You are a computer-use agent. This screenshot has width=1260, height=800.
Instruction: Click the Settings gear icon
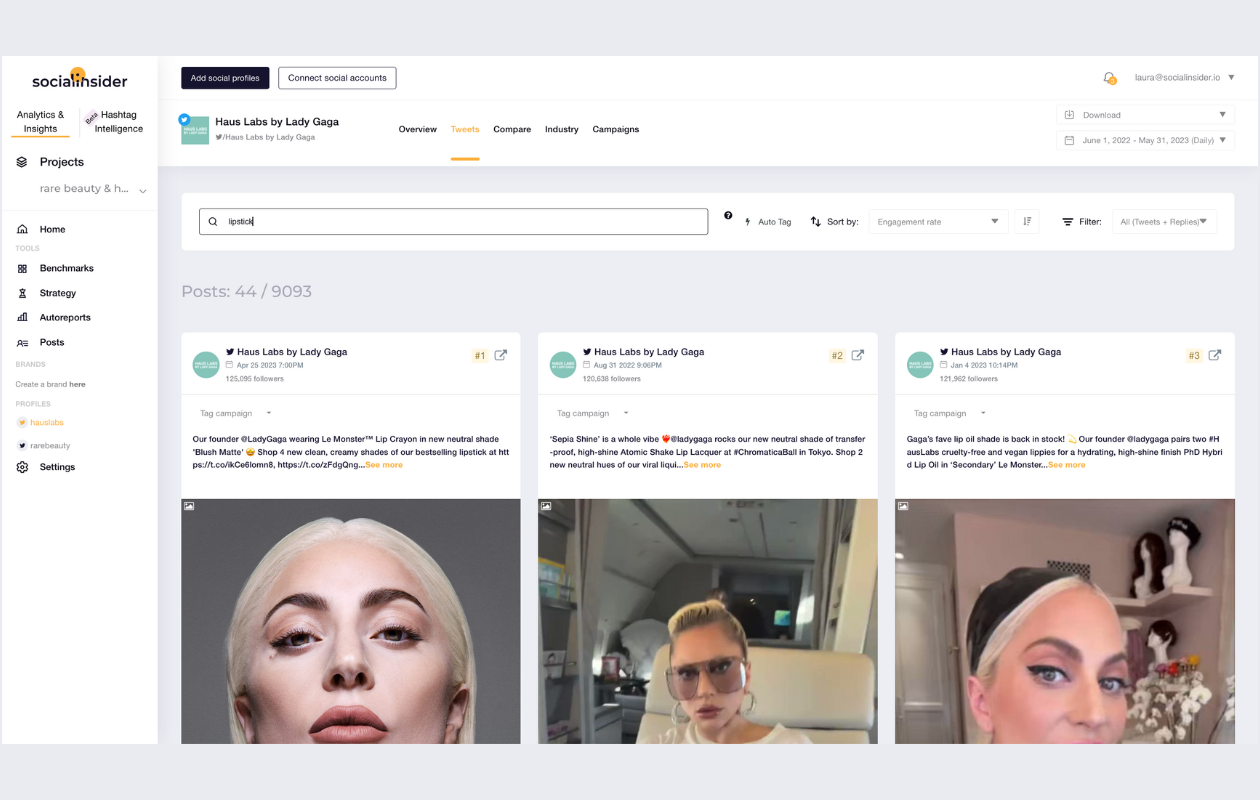[x=22, y=467]
